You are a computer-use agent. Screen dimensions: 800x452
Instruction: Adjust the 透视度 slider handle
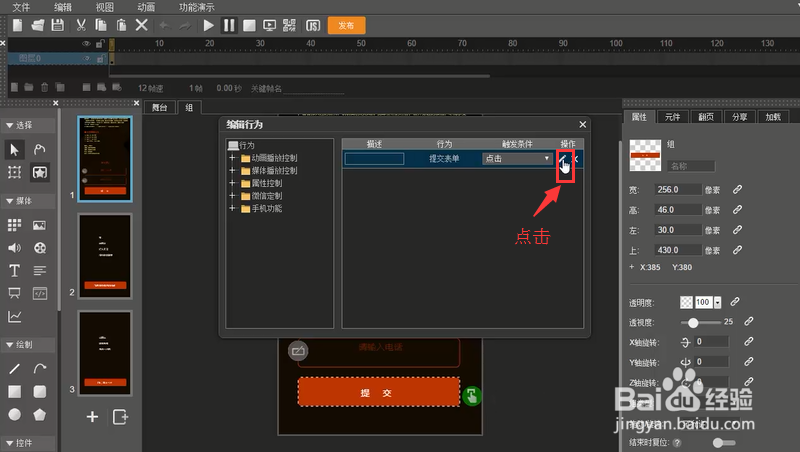(693, 322)
